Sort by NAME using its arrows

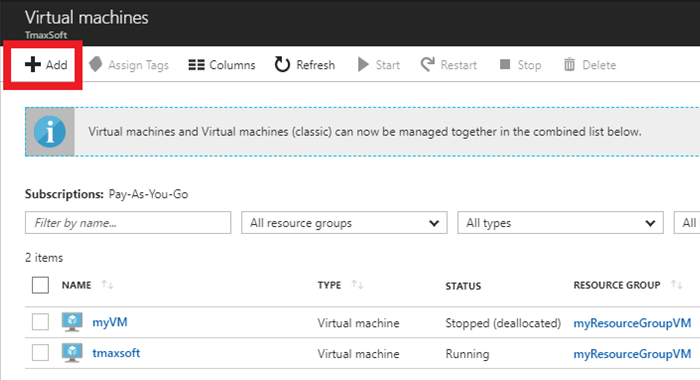pyautogui.click(x=107, y=284)
